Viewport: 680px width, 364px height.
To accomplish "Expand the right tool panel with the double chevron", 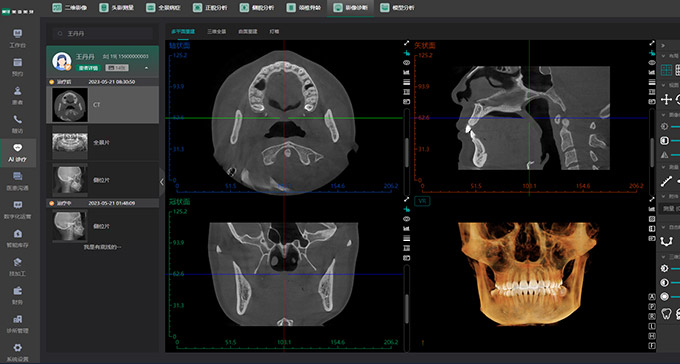I will 663,45.
